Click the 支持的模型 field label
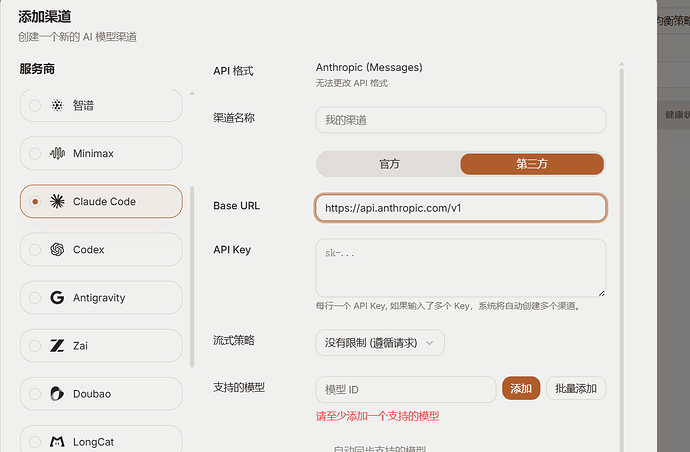Screen dimensions: 690x452 click(239, 387)
